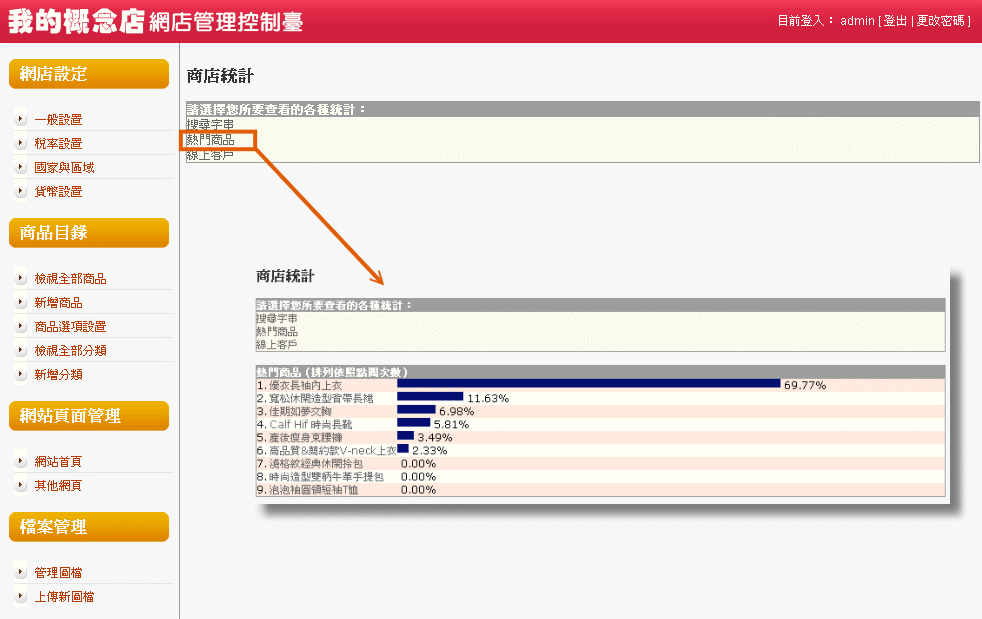Click arrow icon beside 貨幣設置
Viewport: 982px width, 619px height.
(x=20, y=191)
